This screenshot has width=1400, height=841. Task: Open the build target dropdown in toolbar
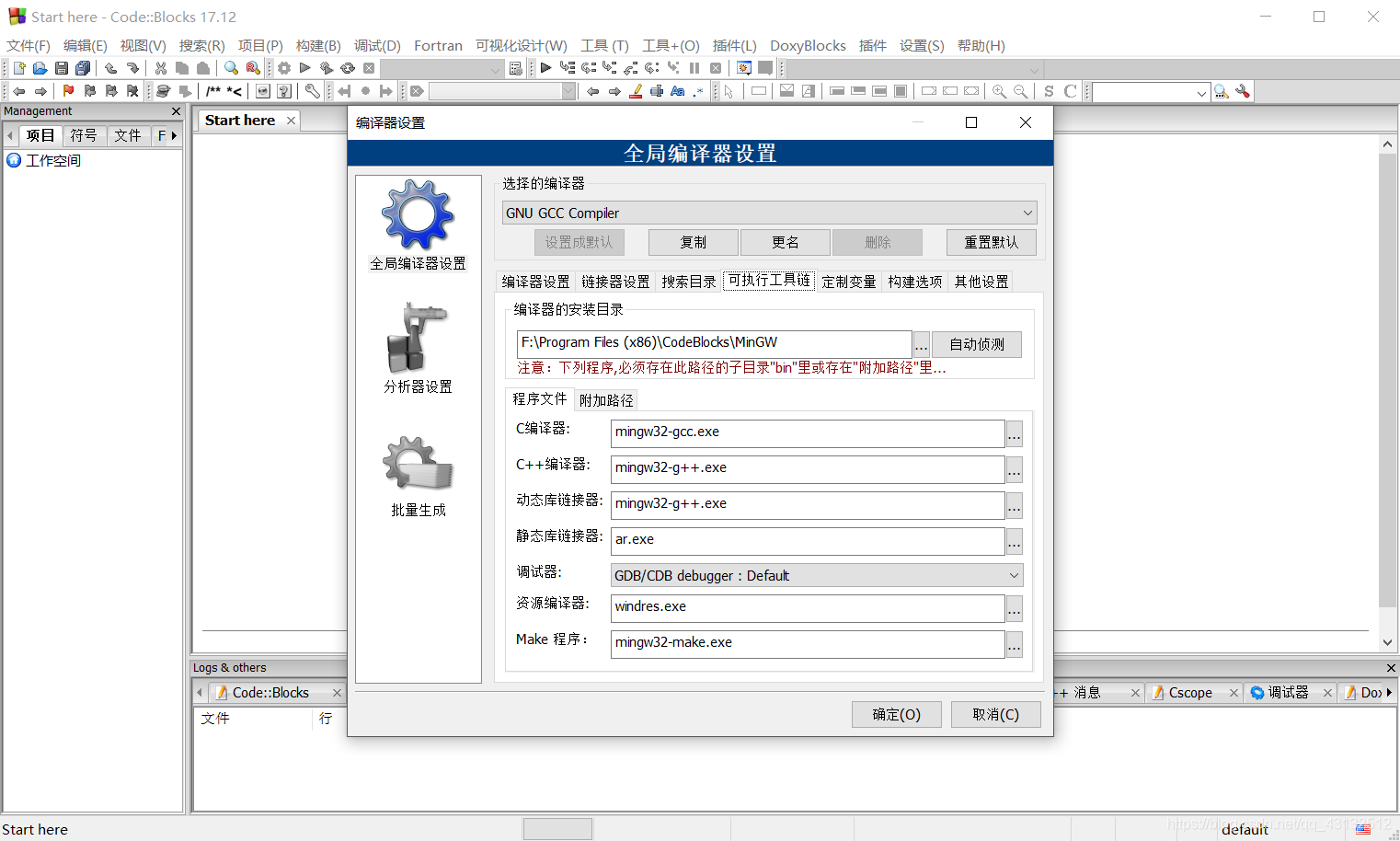click(x=442, y=68)
